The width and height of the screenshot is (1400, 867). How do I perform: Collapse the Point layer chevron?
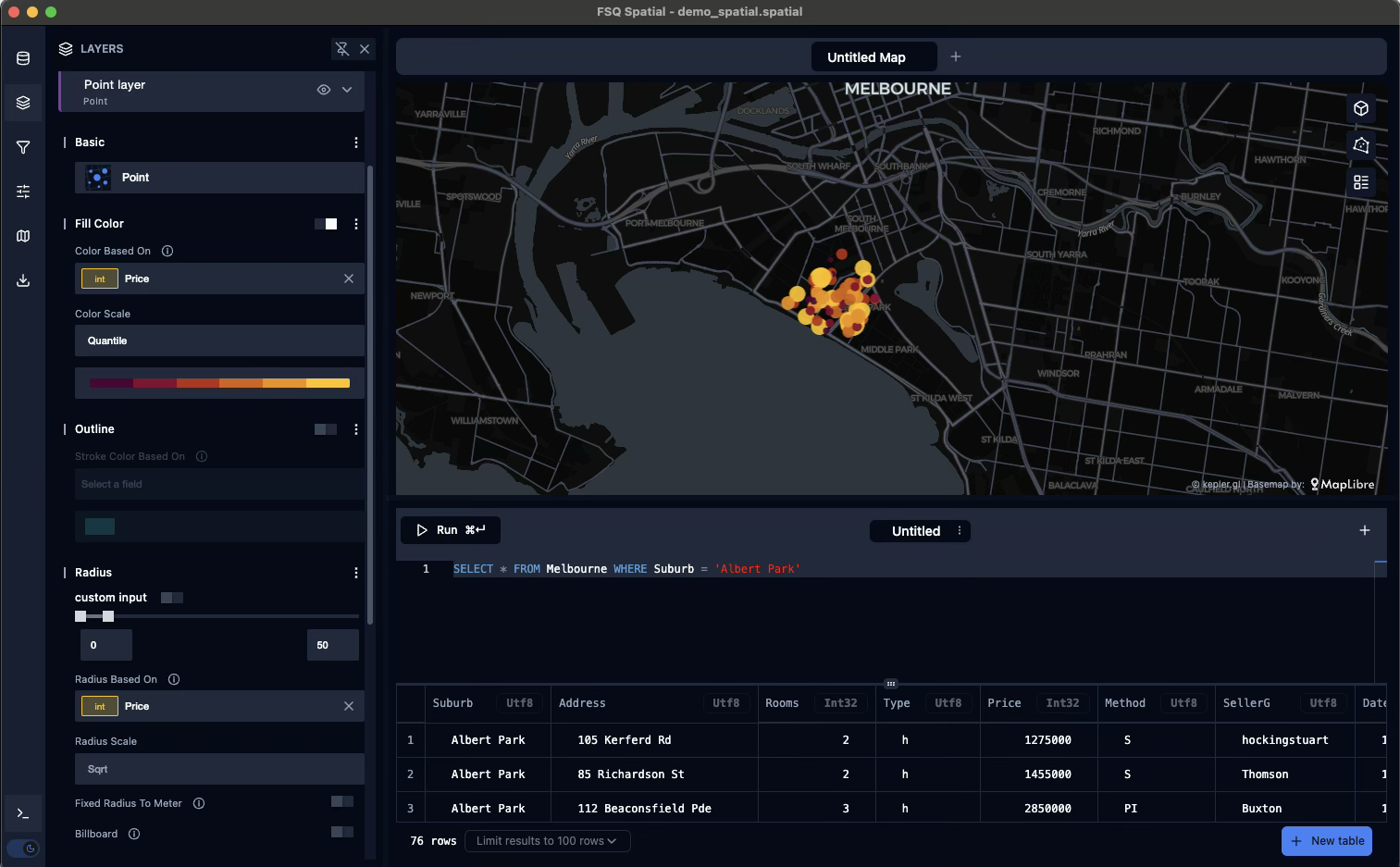coord(347,90)
